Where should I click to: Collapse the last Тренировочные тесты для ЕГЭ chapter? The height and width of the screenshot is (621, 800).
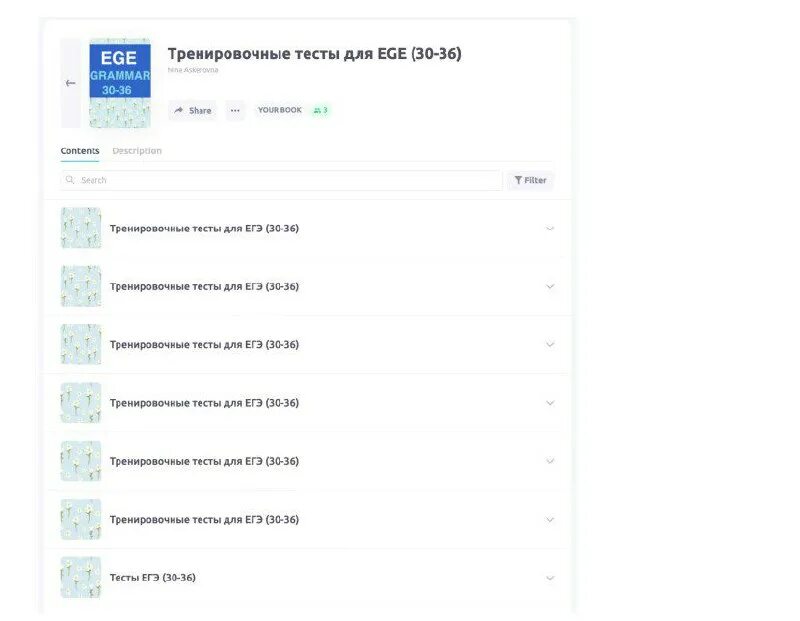pyautogui.click(x=549, y=519)
